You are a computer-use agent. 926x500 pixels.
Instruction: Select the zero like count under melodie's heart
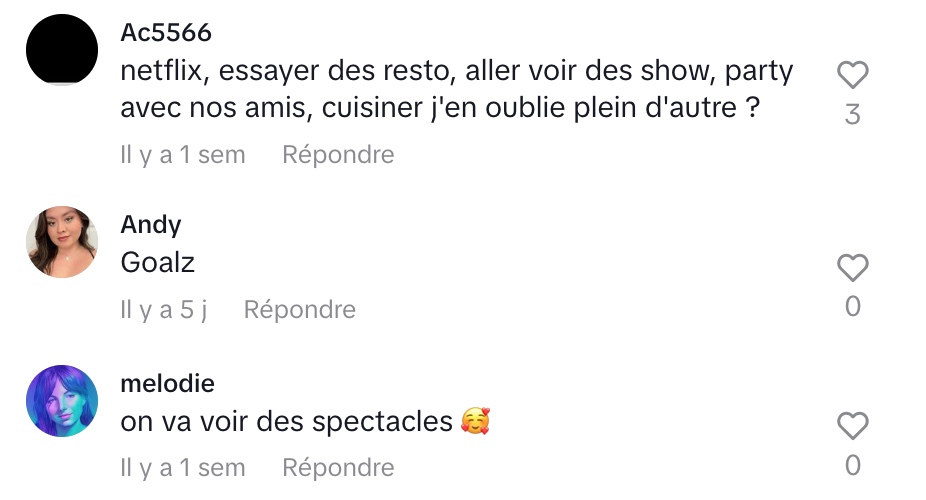[x=853, y=465]
